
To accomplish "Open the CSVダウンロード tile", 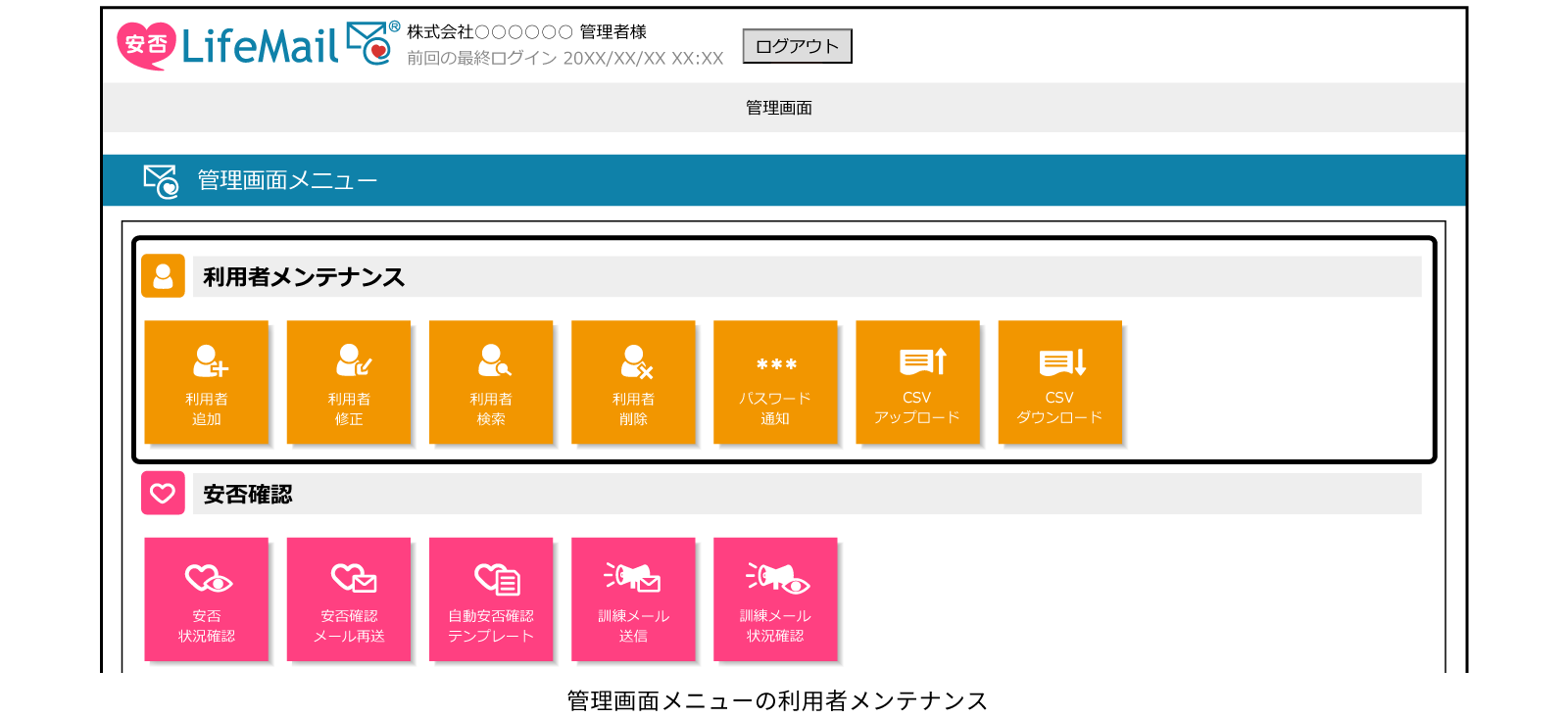I will [x=1059, y=382].
